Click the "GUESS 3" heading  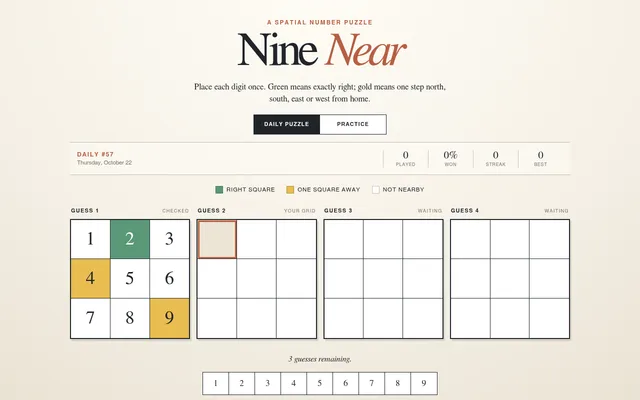click(x=338, y=211)
